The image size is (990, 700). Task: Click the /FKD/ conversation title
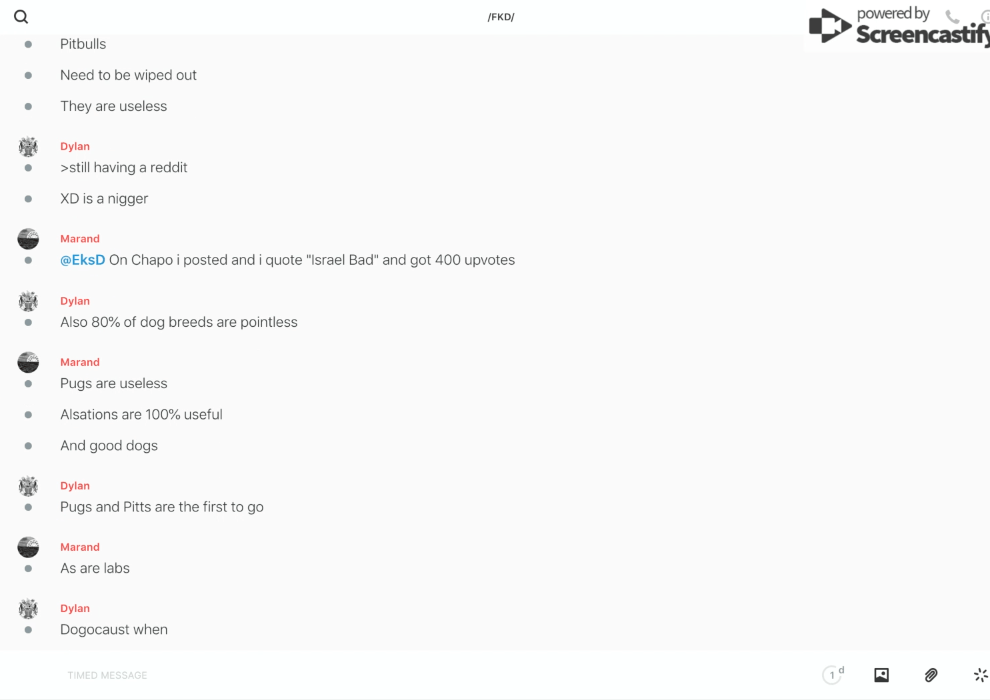tap(500, 17)
